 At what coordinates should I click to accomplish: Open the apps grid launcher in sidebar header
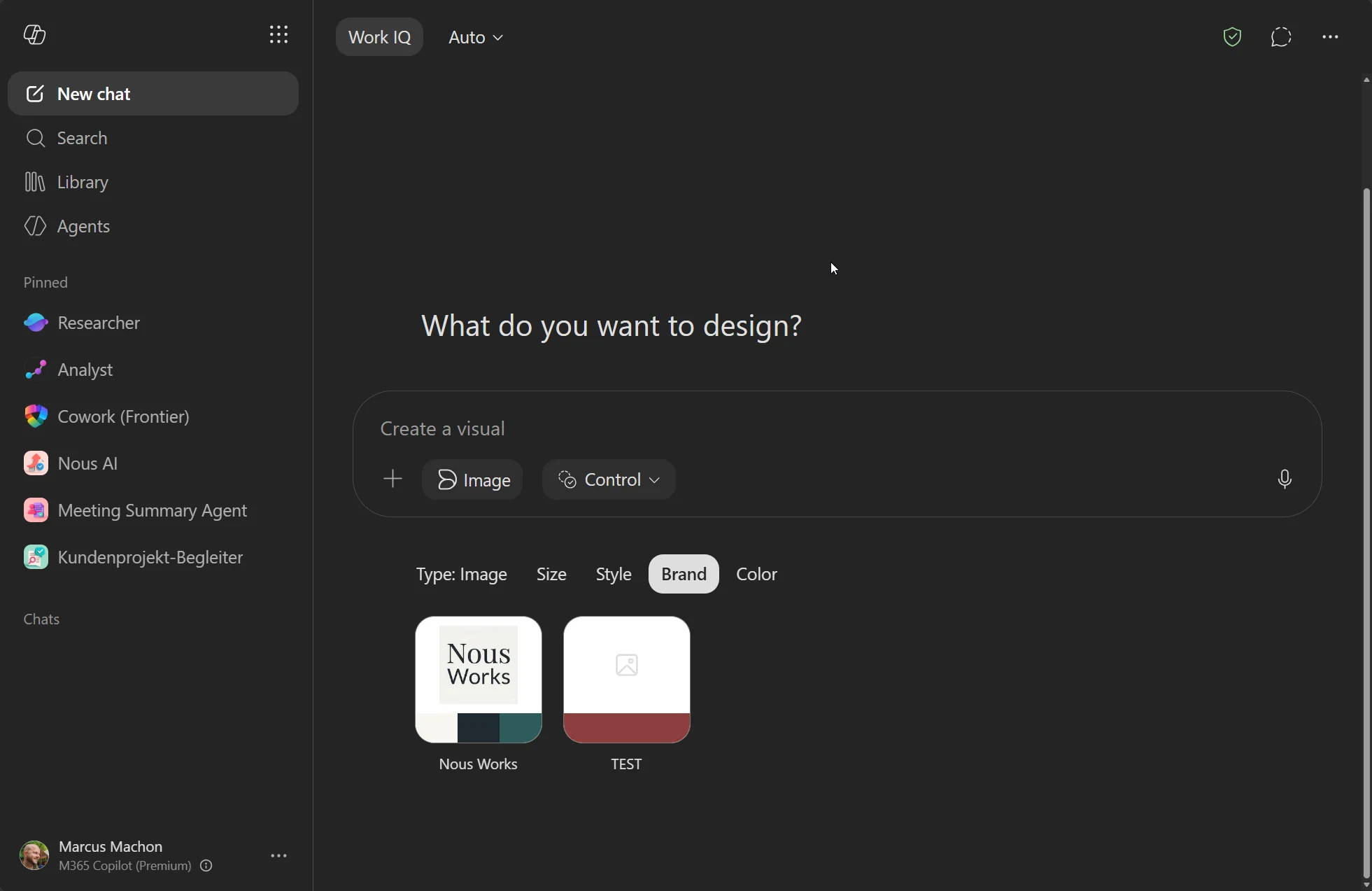278,34
